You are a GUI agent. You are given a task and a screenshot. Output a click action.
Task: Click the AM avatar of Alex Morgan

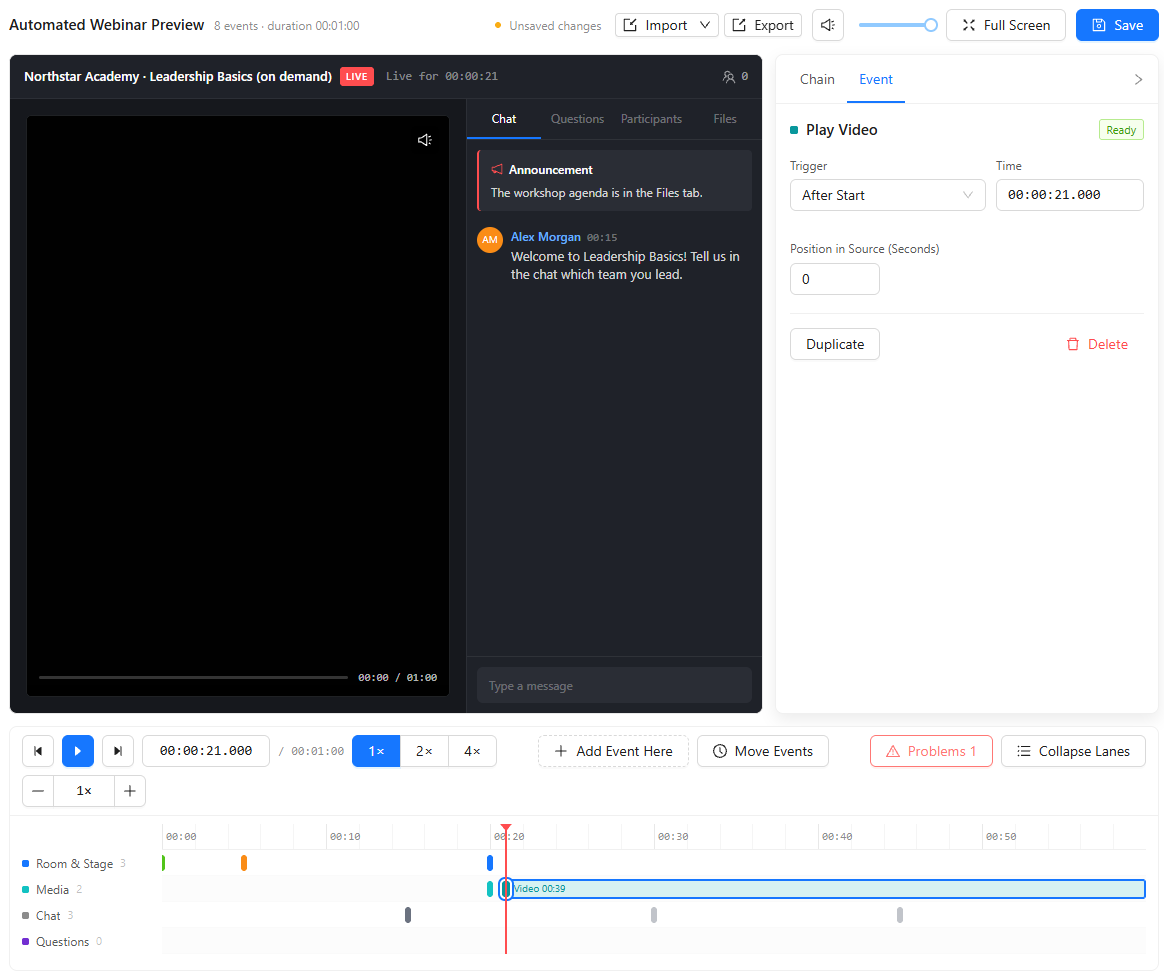[x=490, y=240]
